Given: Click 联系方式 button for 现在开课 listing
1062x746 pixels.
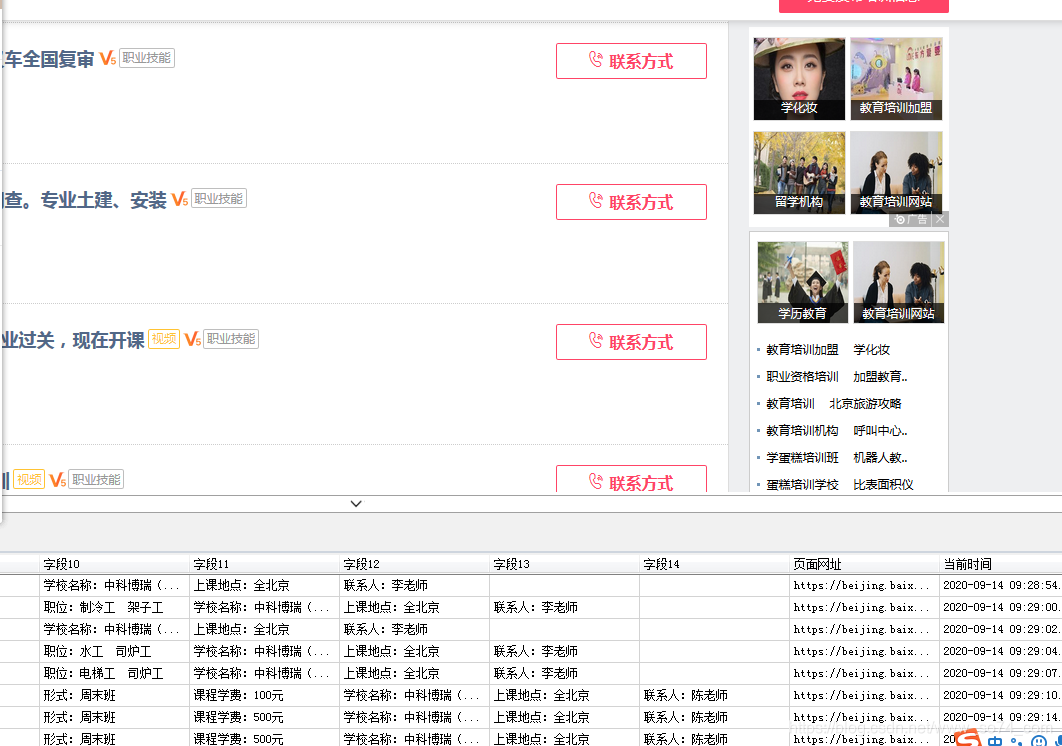Looking at the screenshot, I should tap(631, 342).
